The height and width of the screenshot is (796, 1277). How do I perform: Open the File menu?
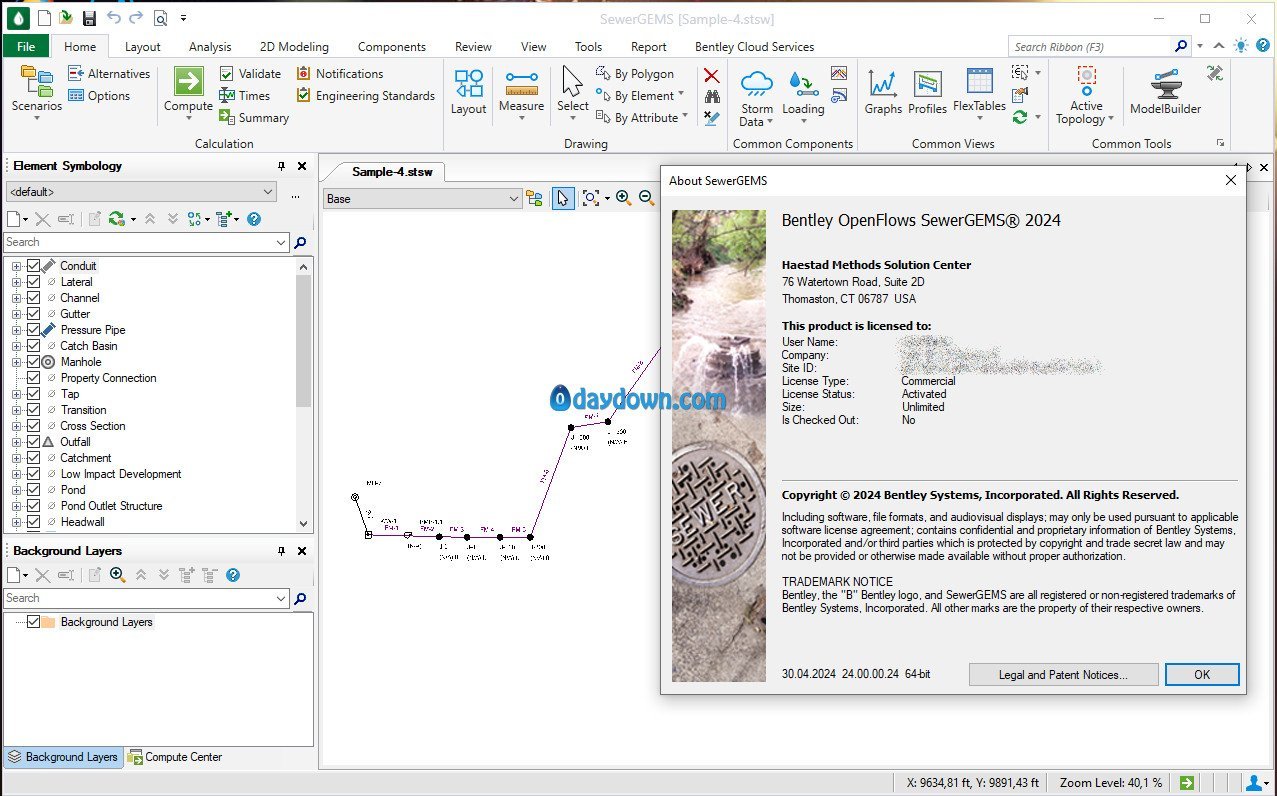(x=26, y=46)
